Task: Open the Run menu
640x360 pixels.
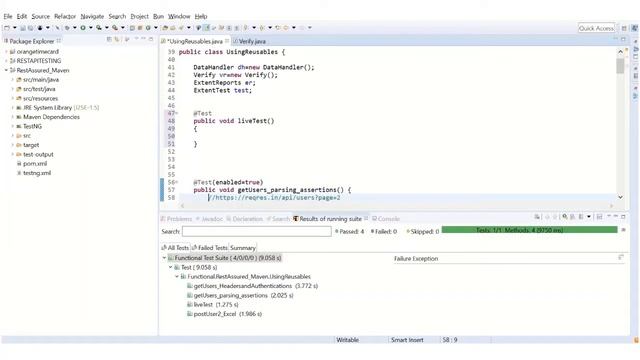Action: click(158, 16)
